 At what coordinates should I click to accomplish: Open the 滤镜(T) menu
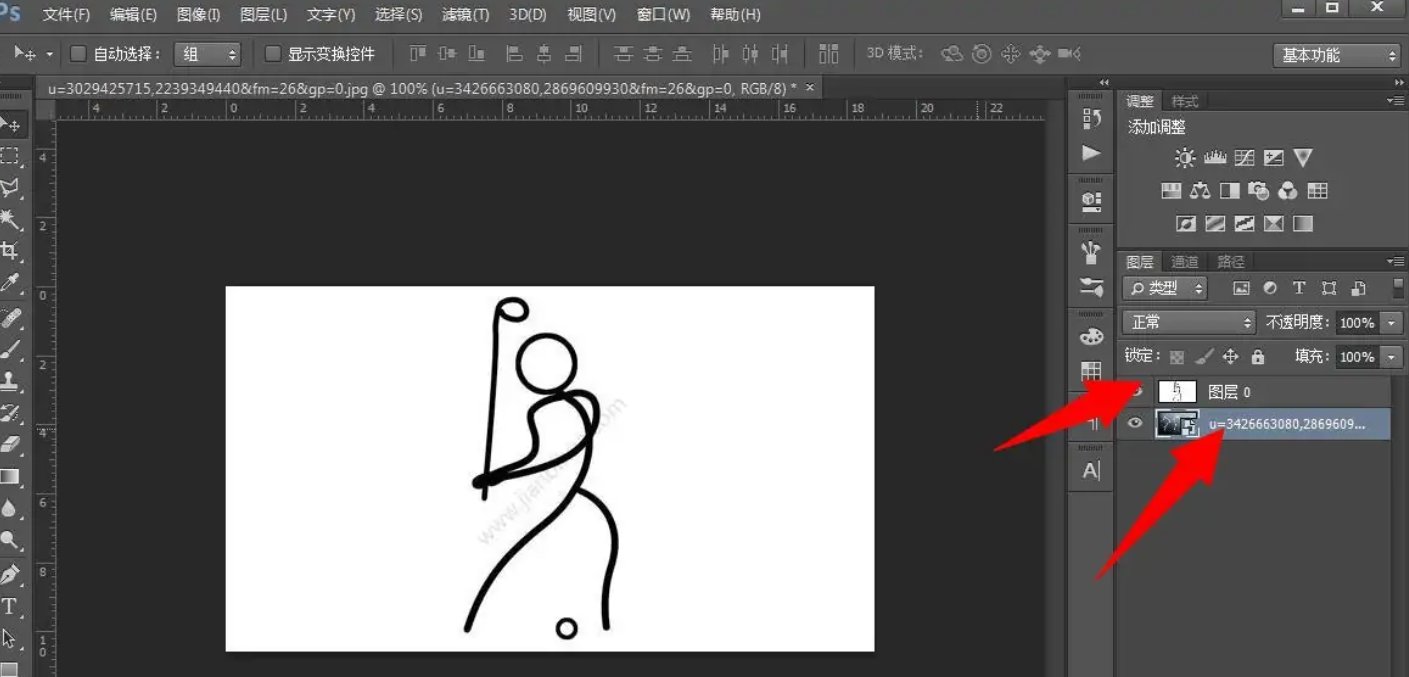click(x=465, y=15)
